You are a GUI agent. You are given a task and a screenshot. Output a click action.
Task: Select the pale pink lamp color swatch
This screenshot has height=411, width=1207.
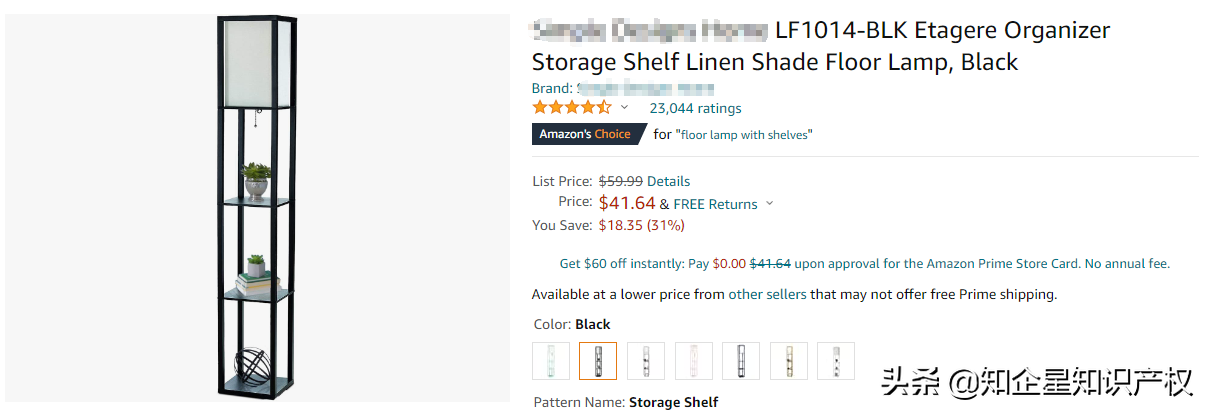[x=694, y=361]
